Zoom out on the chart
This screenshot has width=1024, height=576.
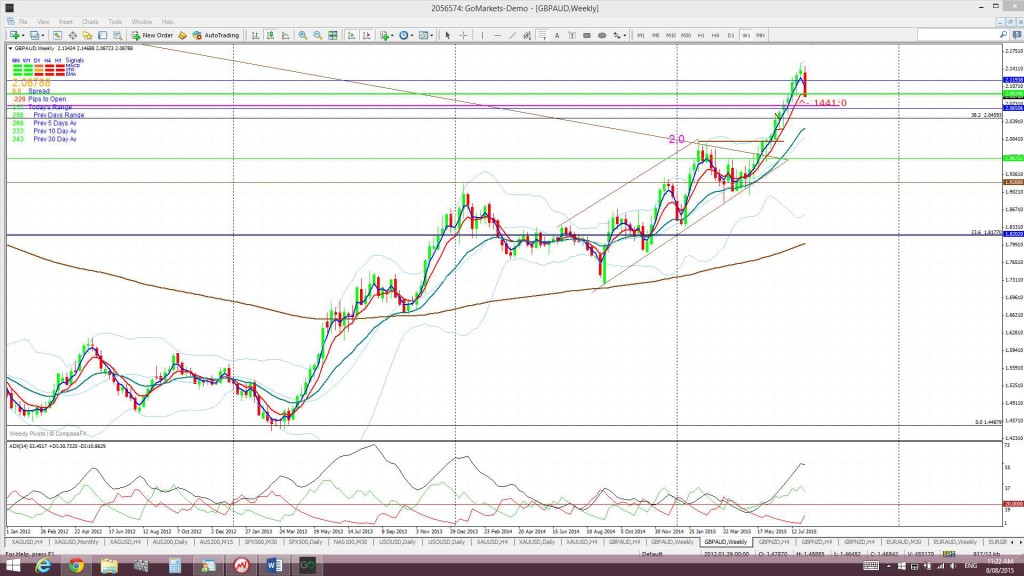tap(317, 35)
